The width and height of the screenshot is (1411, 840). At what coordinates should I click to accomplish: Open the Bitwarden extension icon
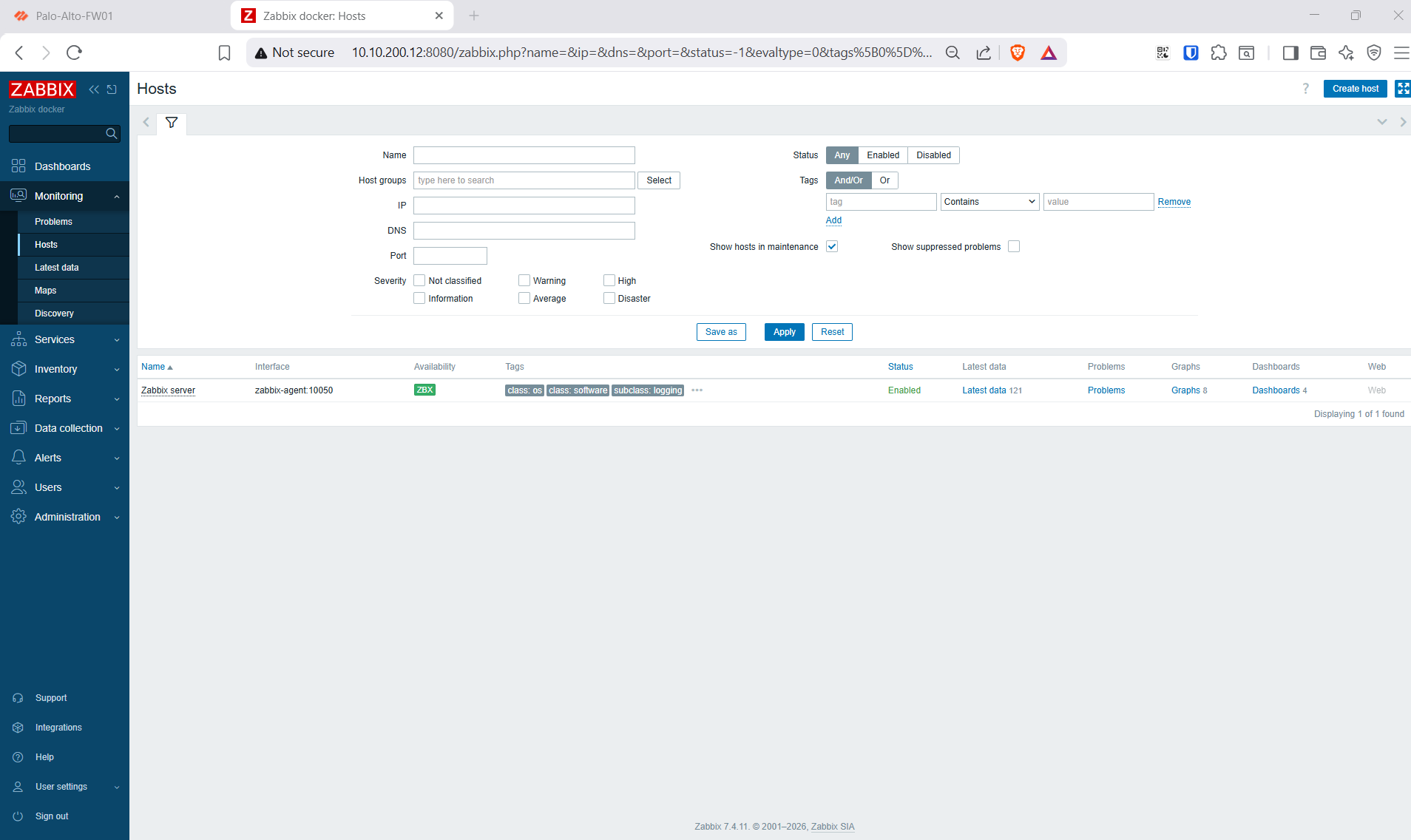1191,52
